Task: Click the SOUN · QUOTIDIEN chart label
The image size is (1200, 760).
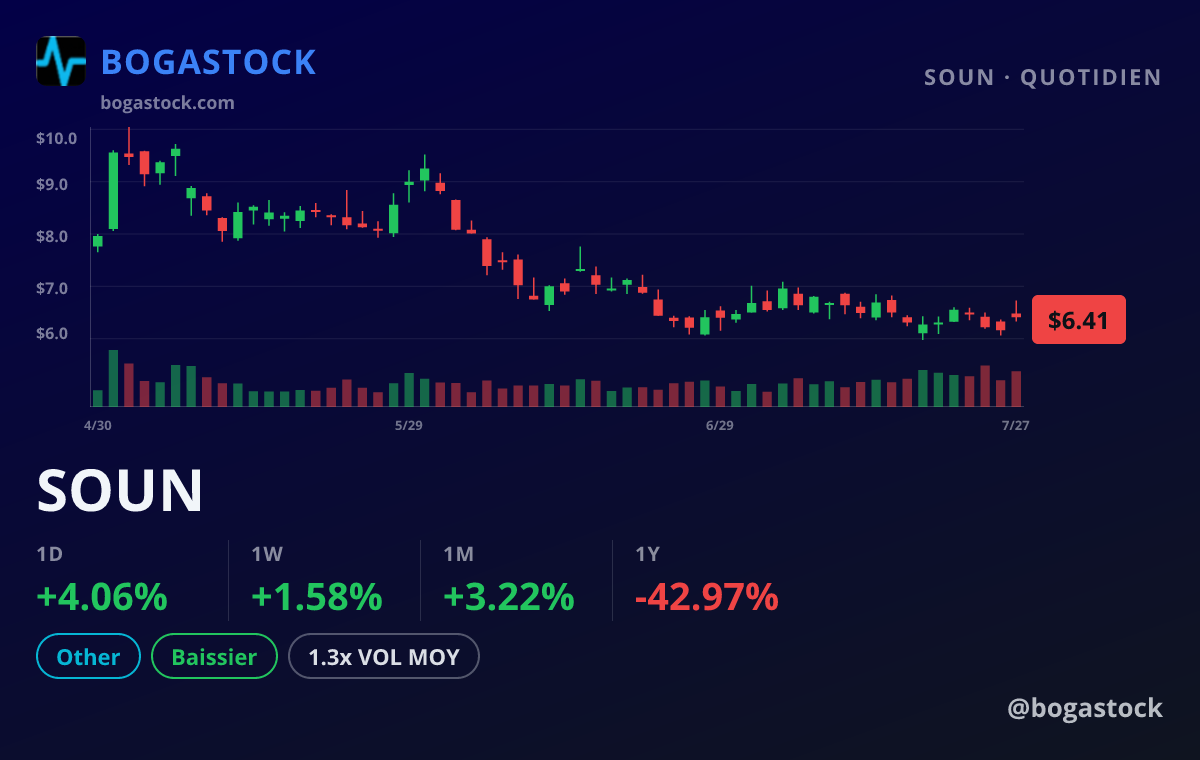Action: click(1043, 78)
